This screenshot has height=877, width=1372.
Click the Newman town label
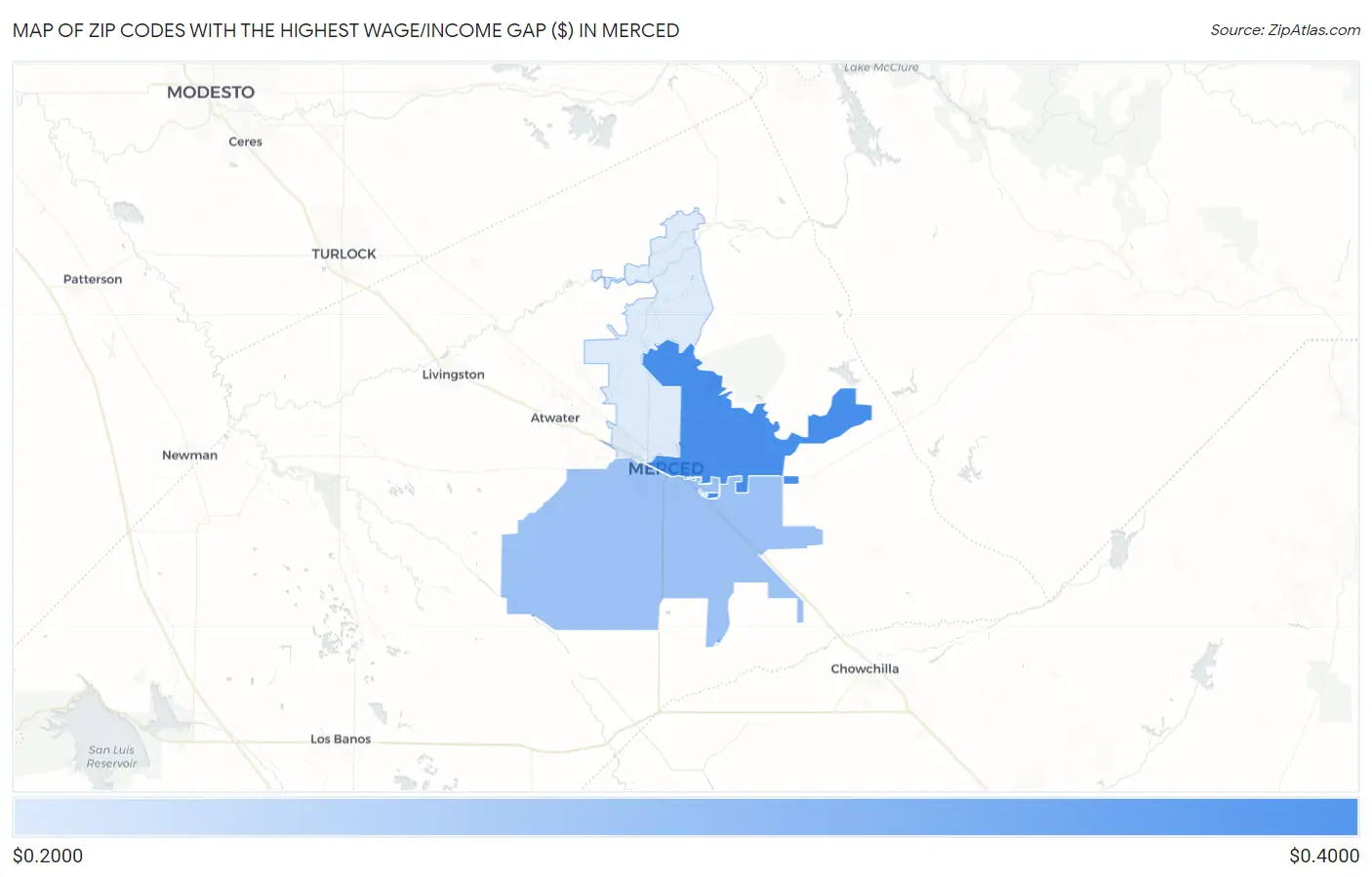click(x=189, y=455)
